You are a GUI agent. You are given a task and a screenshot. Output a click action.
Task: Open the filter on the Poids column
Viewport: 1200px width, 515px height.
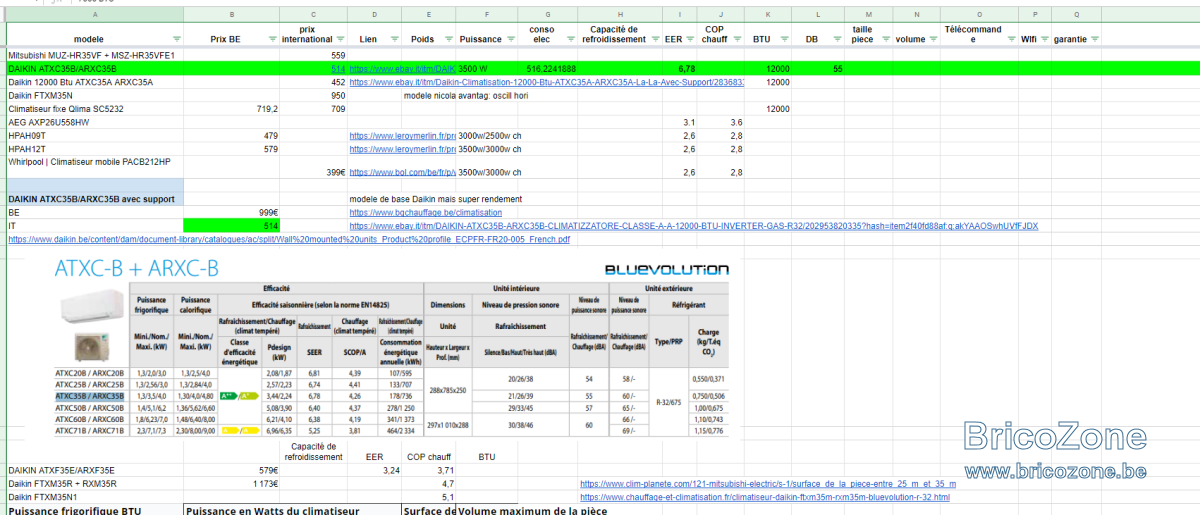(447, 38)
